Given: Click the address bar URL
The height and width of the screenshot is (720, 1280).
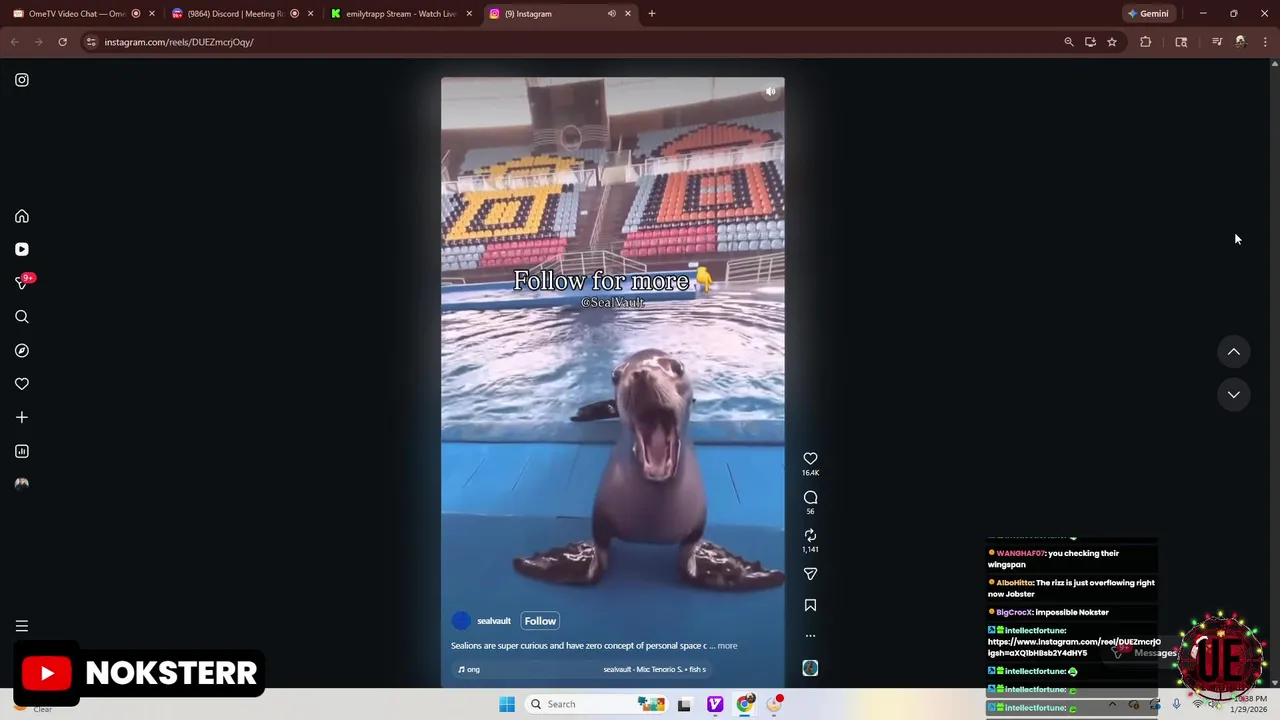Looking at the screenshot, I should (x=179, y=42).
